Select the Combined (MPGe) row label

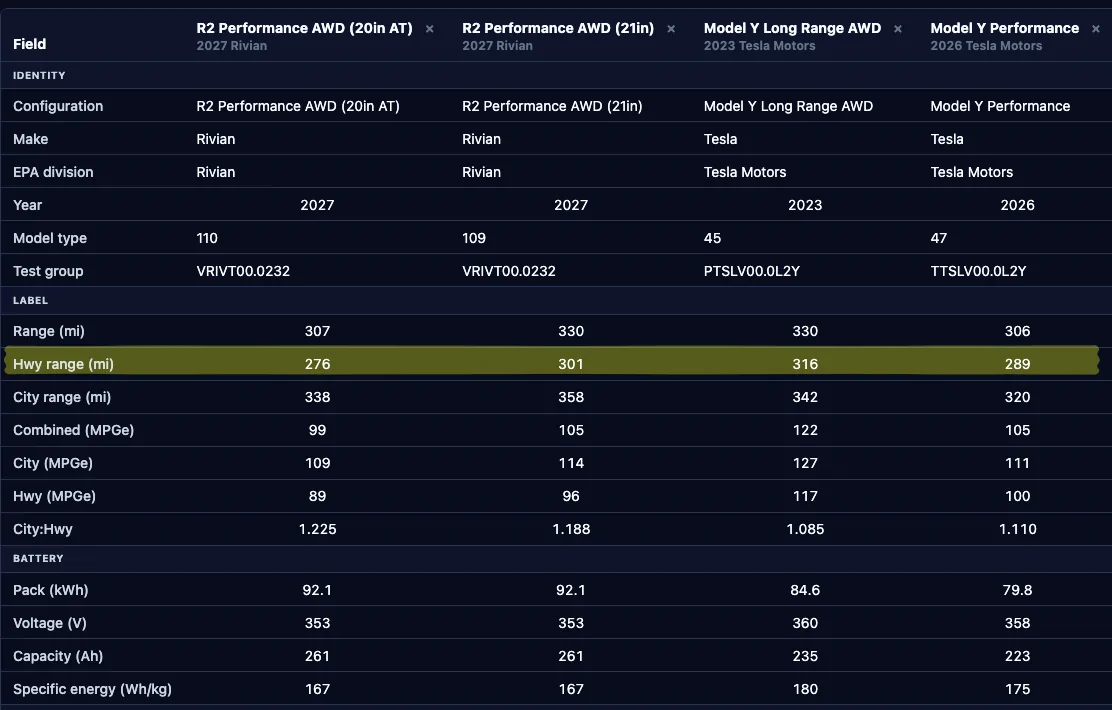[74, 430]
